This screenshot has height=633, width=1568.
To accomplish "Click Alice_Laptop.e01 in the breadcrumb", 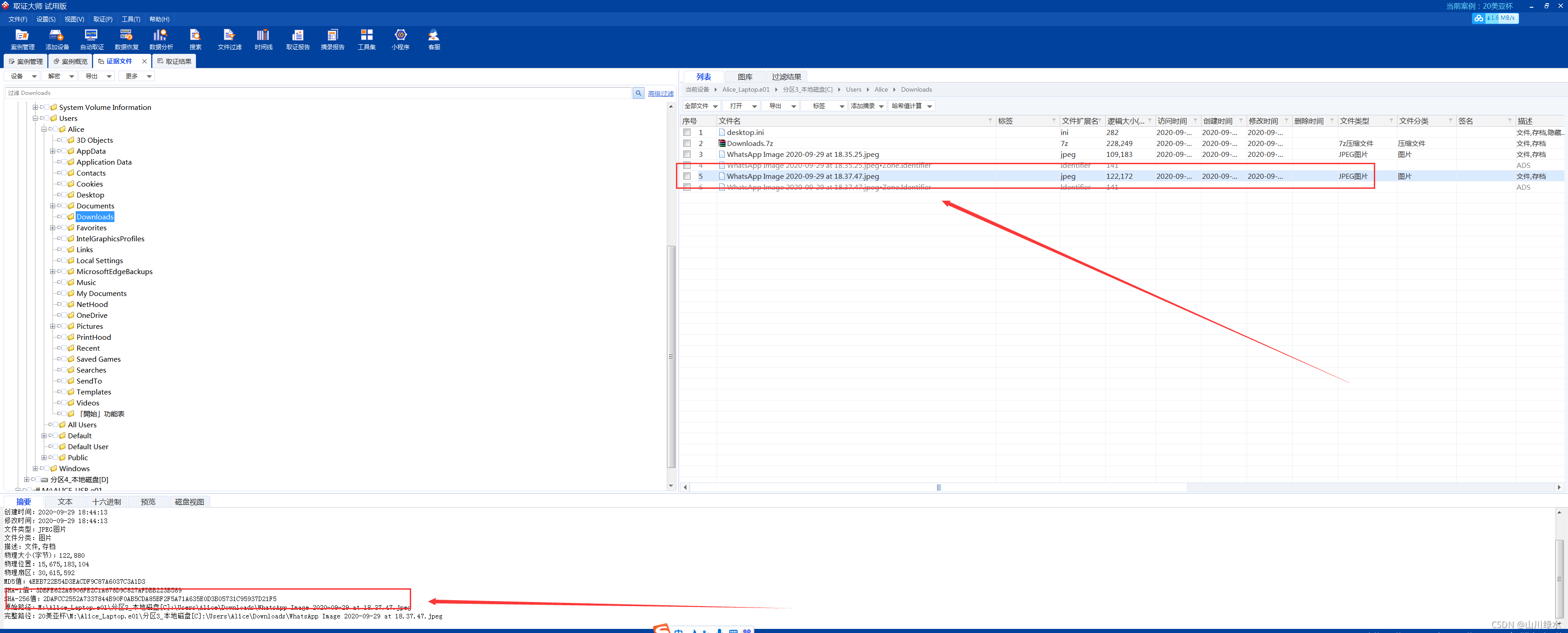I will click(x=746, y=89).
